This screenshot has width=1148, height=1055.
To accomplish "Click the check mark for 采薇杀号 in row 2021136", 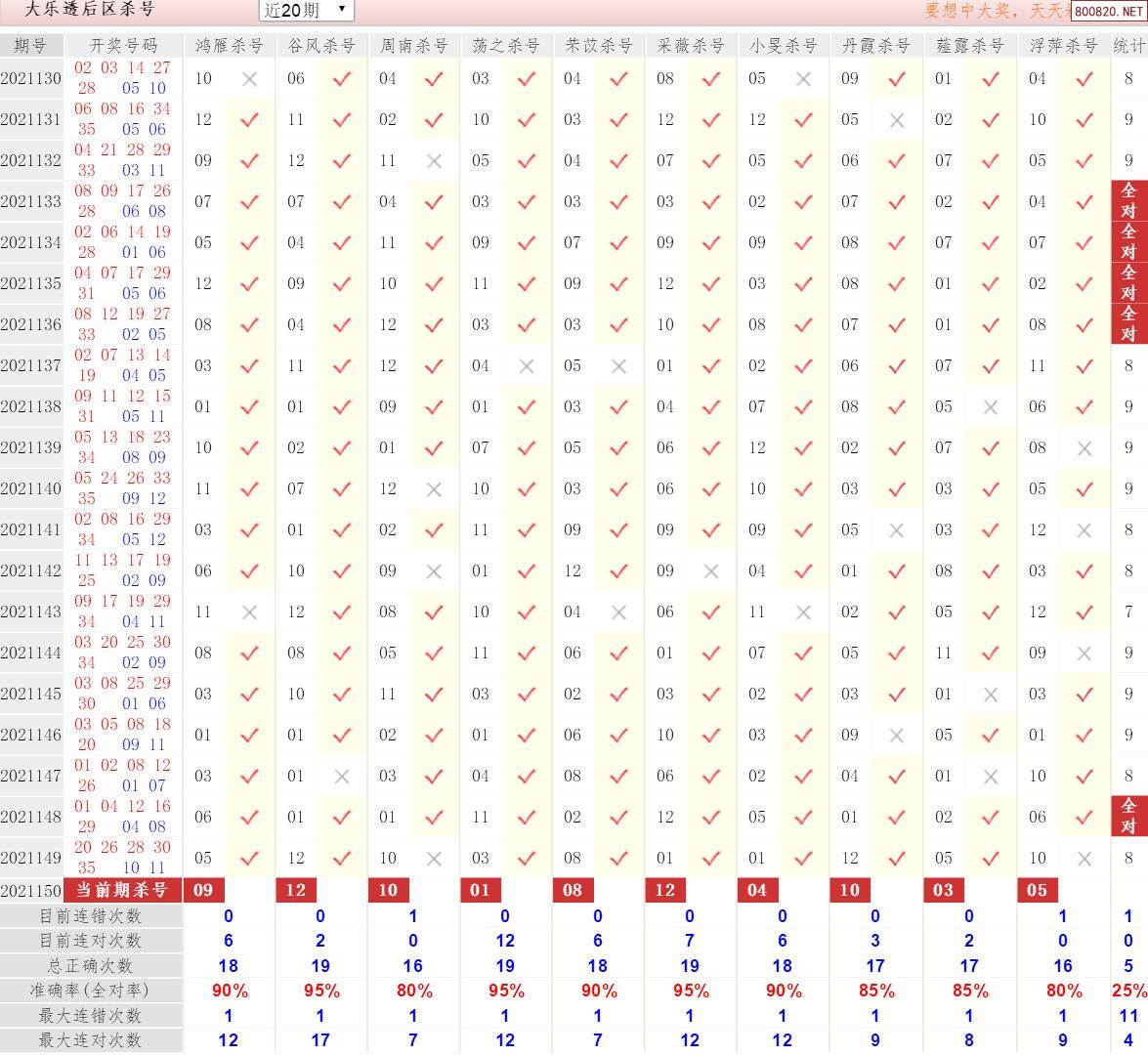I will coord(711,325).
